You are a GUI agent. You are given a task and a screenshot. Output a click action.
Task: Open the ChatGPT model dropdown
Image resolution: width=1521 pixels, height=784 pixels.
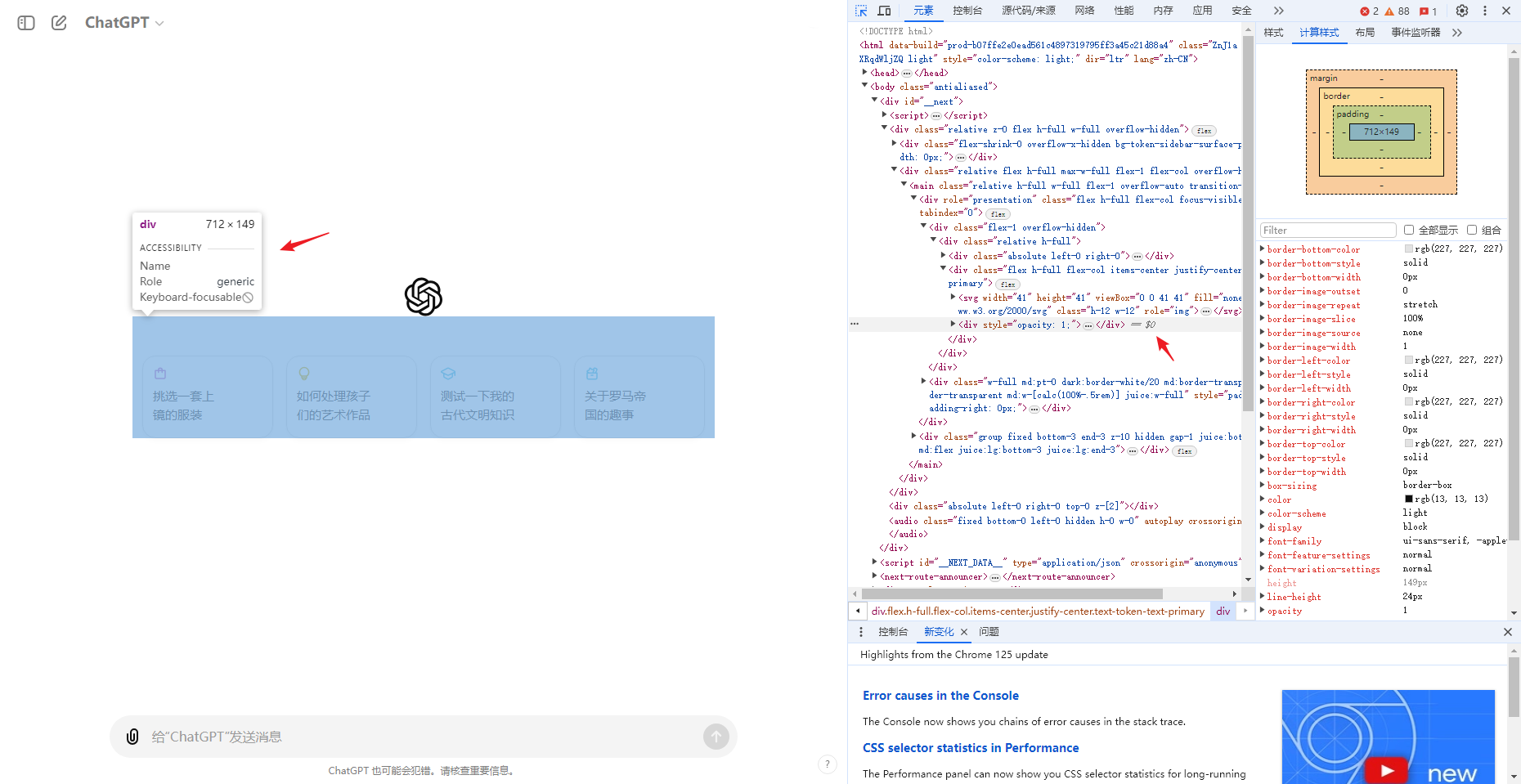(124, 23)
